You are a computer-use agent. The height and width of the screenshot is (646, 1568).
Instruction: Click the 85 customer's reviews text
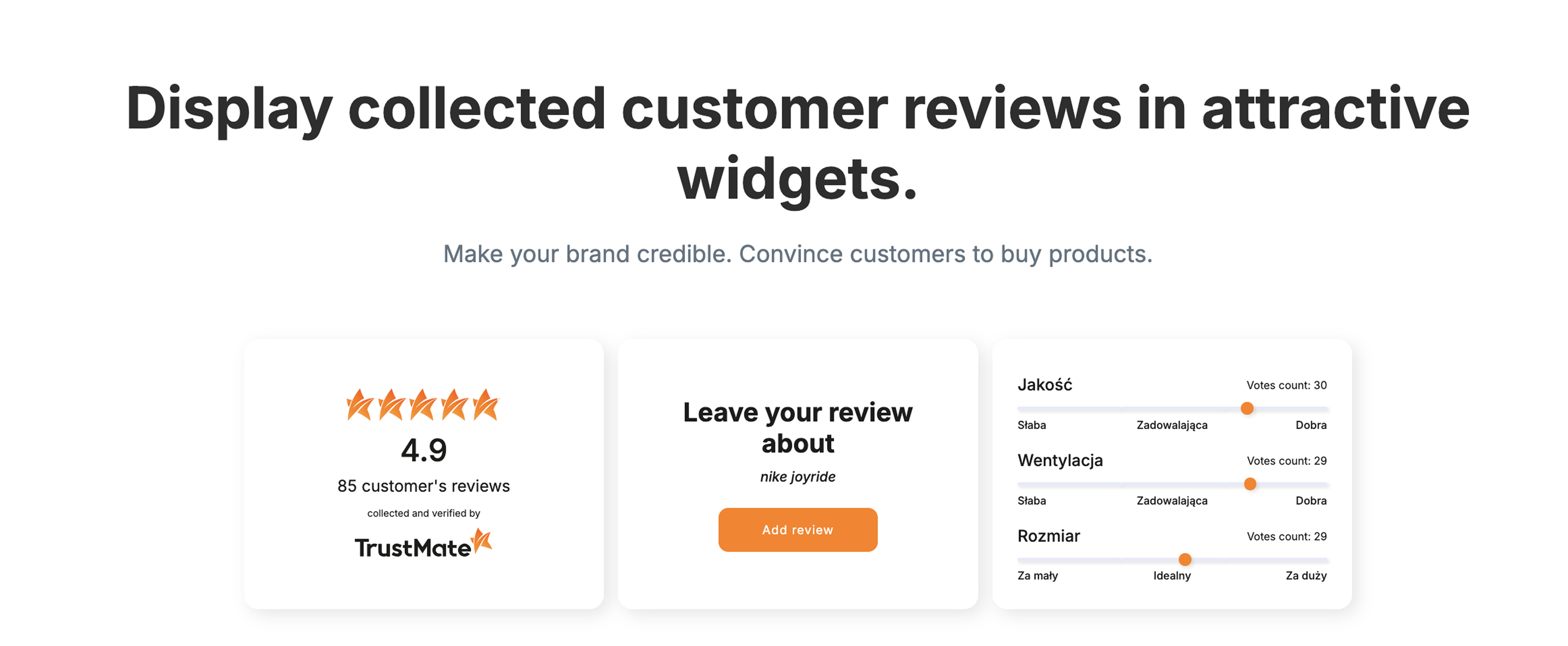424,486
